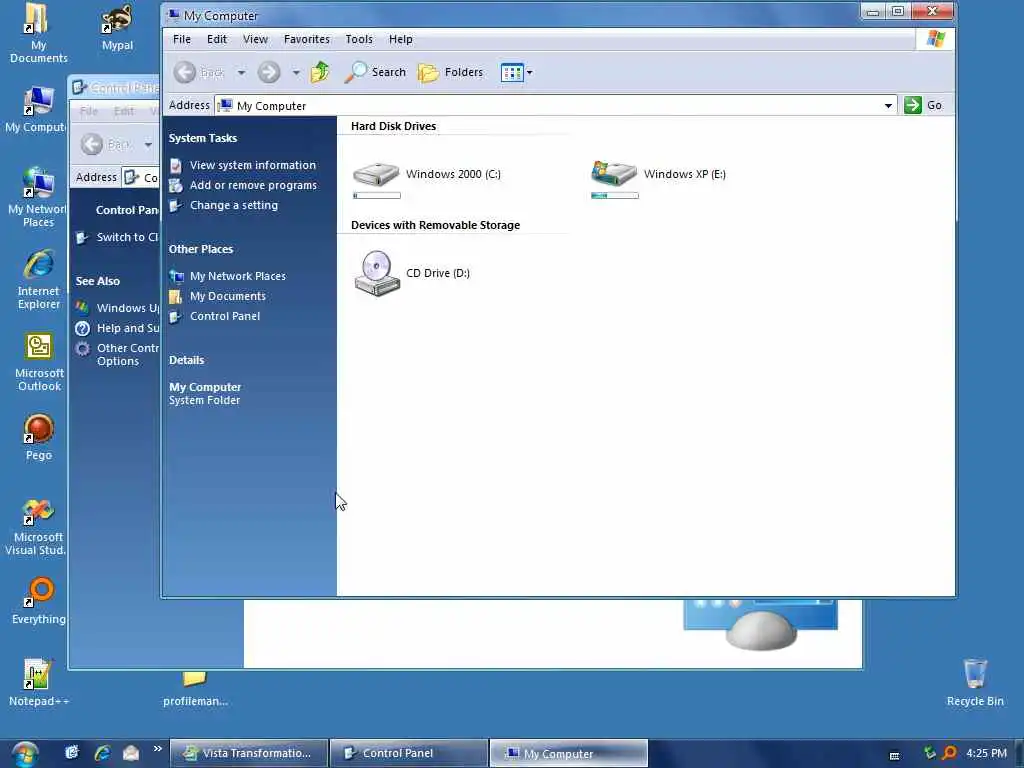Open Everything search desktop icon
The image size is (1024, 768).
[39, 600]
